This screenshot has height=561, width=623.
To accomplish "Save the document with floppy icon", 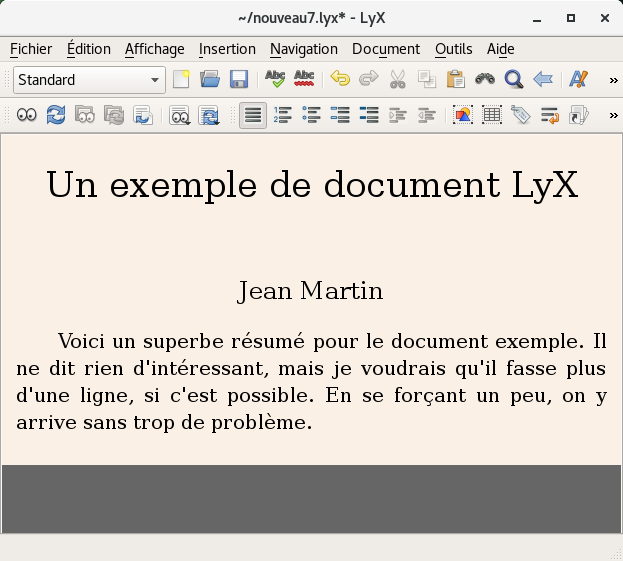I will pos(239,79).
